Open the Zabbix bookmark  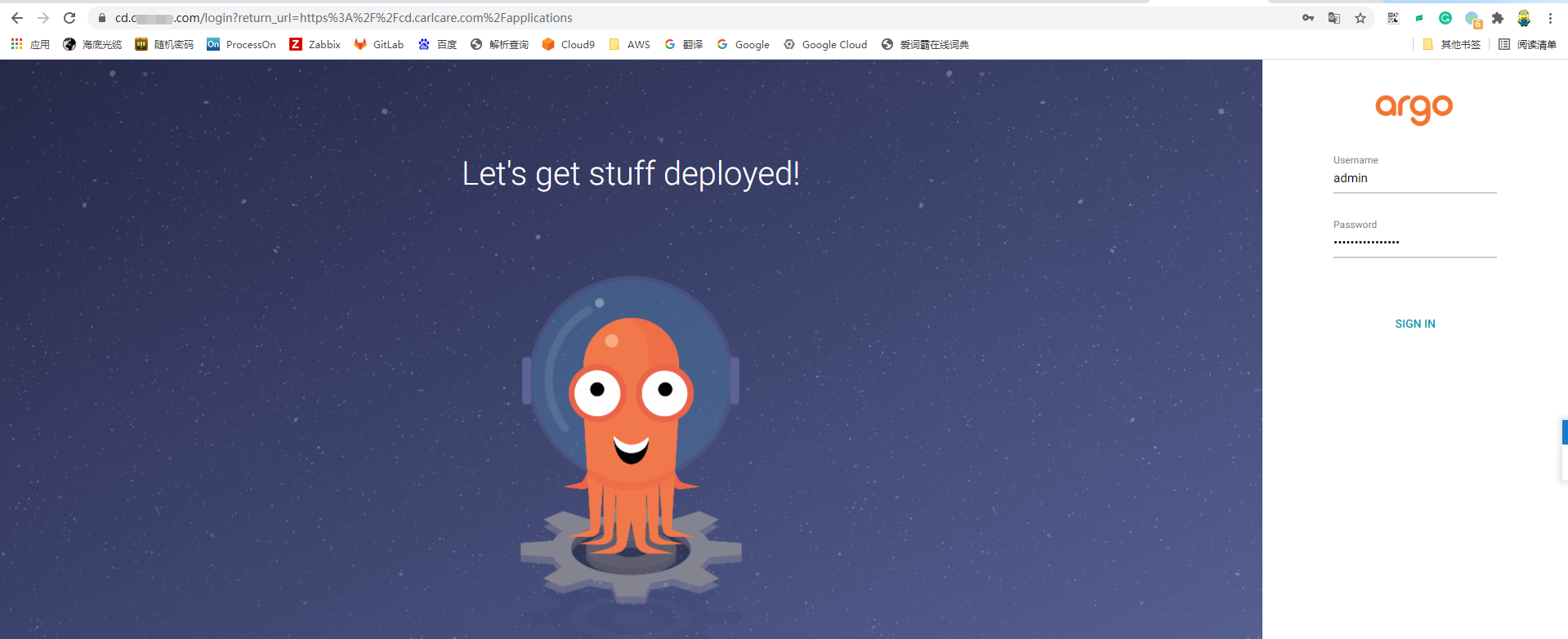(315, 44)
